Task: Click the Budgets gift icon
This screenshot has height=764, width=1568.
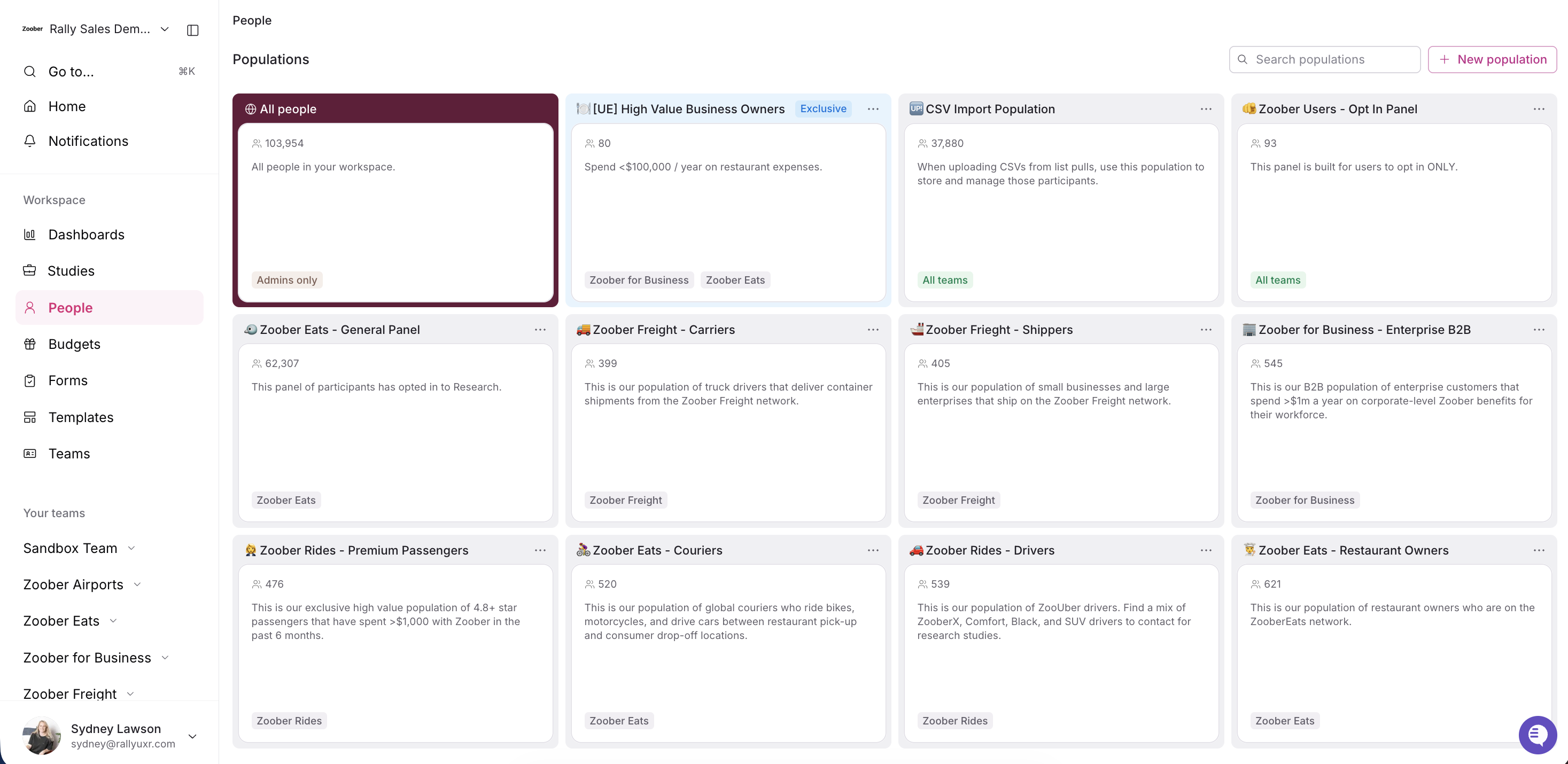Action: (30, 344)
